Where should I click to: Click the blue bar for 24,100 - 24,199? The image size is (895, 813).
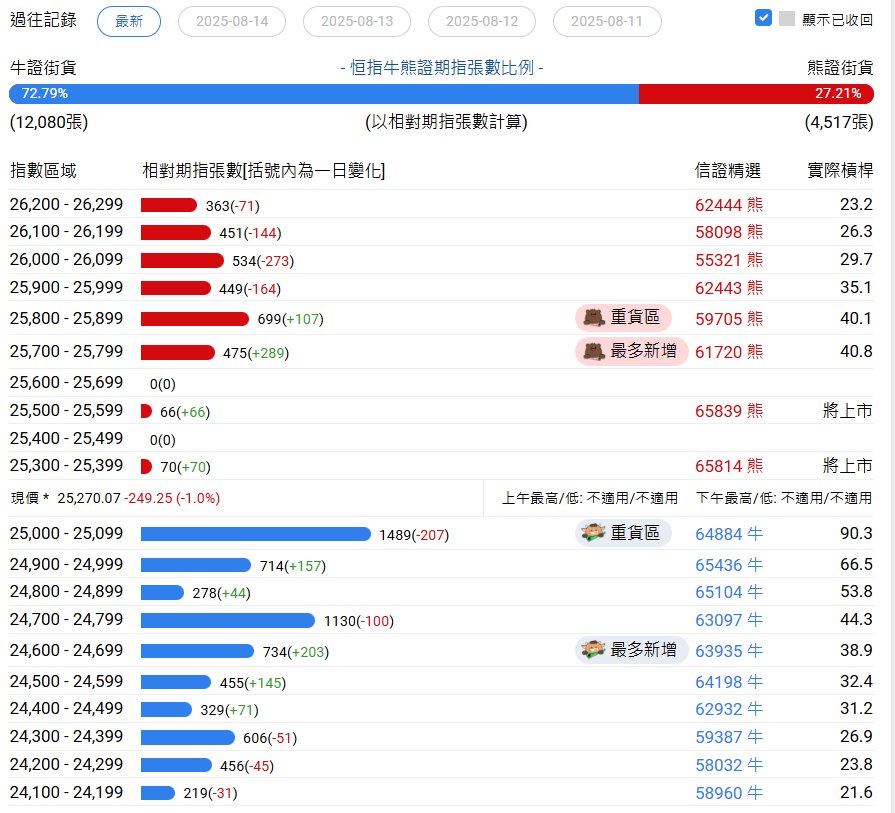(158, 793)
